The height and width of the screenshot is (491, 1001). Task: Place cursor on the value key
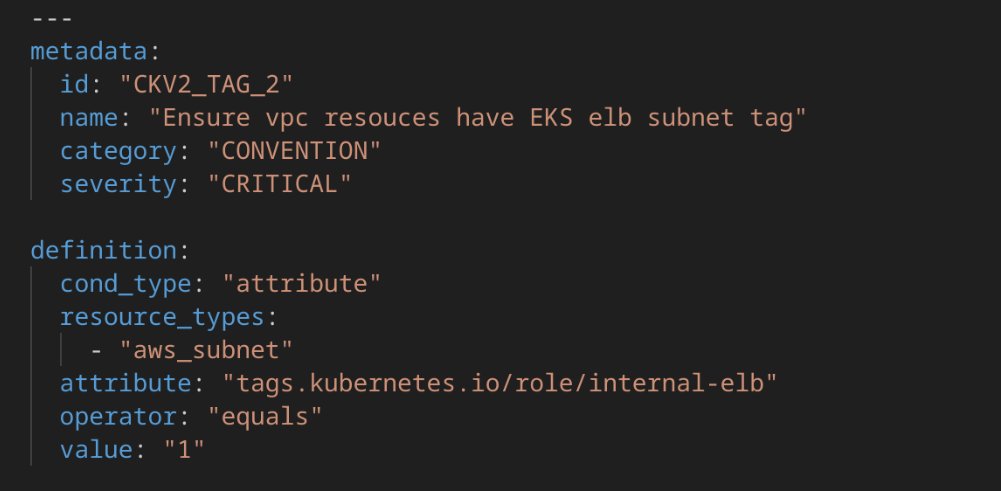click(x=96, y=450)
